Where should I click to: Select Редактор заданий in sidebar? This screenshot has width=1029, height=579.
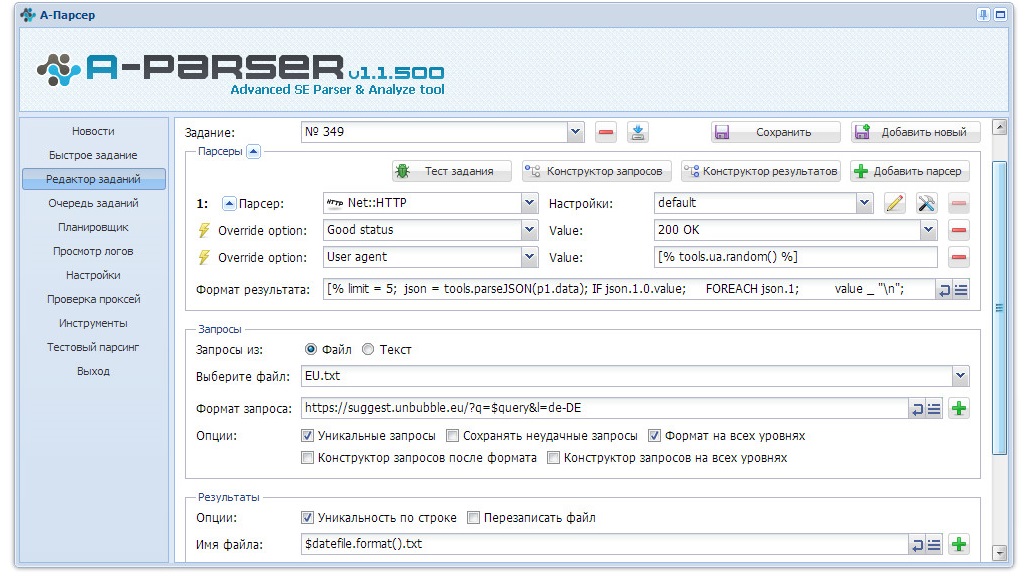pyautogui.click(x=93, y=179)
